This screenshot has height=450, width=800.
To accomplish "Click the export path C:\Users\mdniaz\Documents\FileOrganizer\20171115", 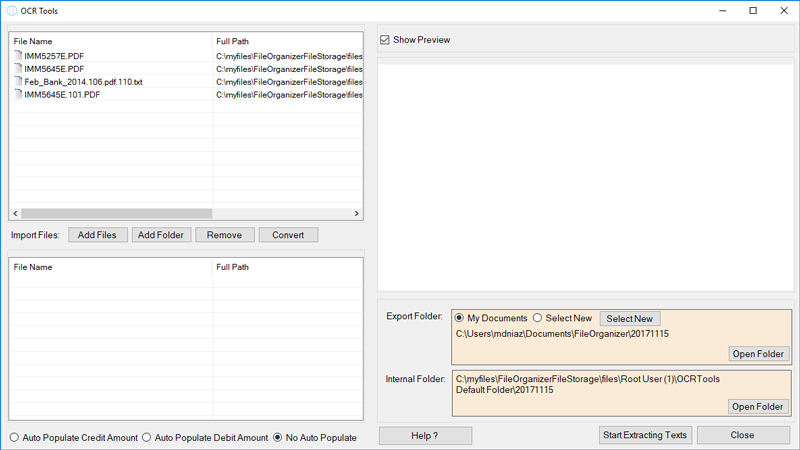I will (x=562, y=334).
